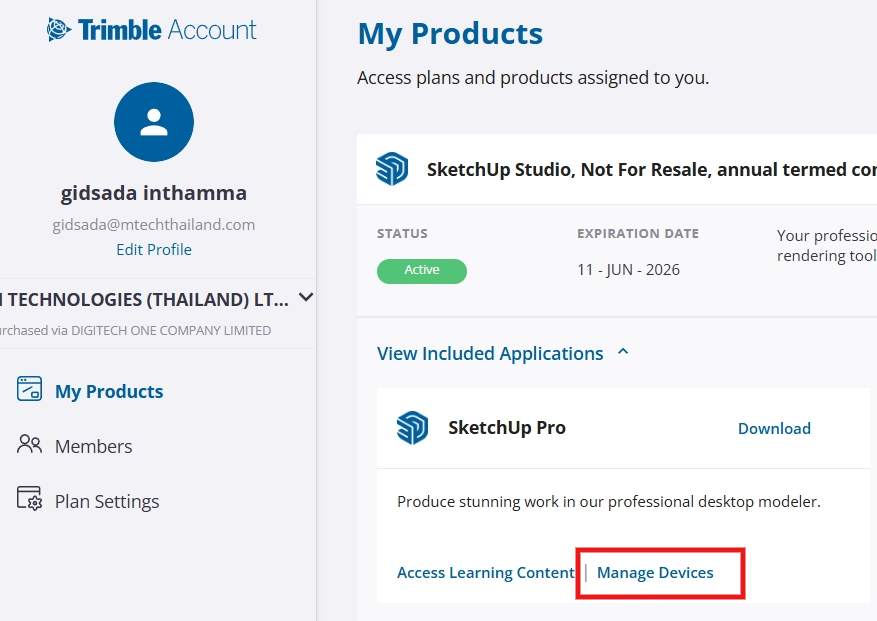Click the user profile avatar icon
877x621 pixels.
(154, 122)
